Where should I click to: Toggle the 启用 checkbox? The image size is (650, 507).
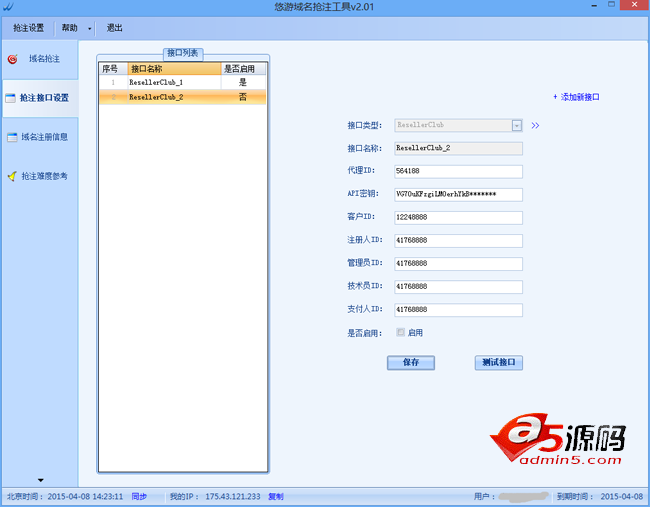point(400,332)
